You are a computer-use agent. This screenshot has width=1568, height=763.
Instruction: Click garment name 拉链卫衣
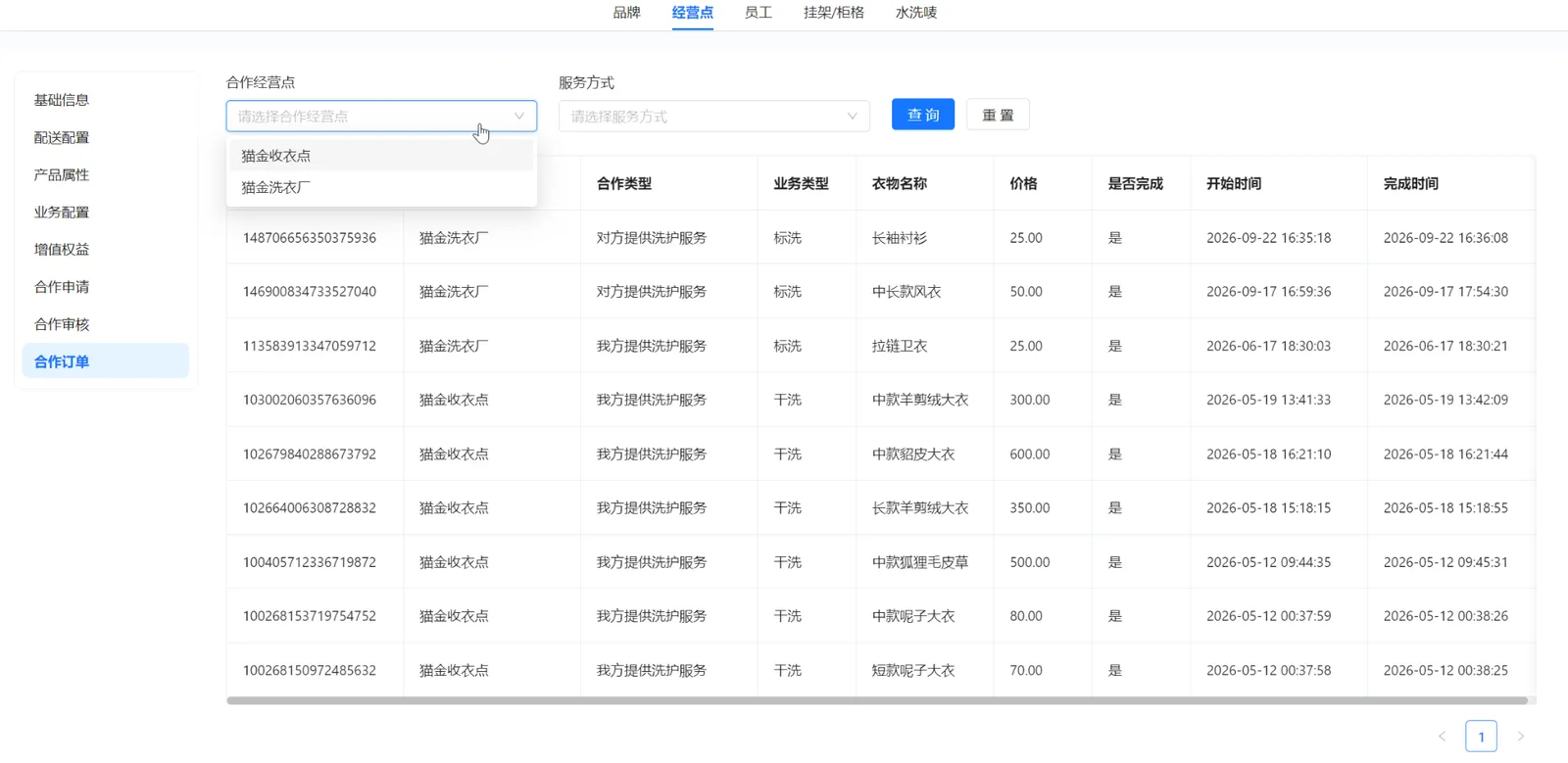pos(900,346)
